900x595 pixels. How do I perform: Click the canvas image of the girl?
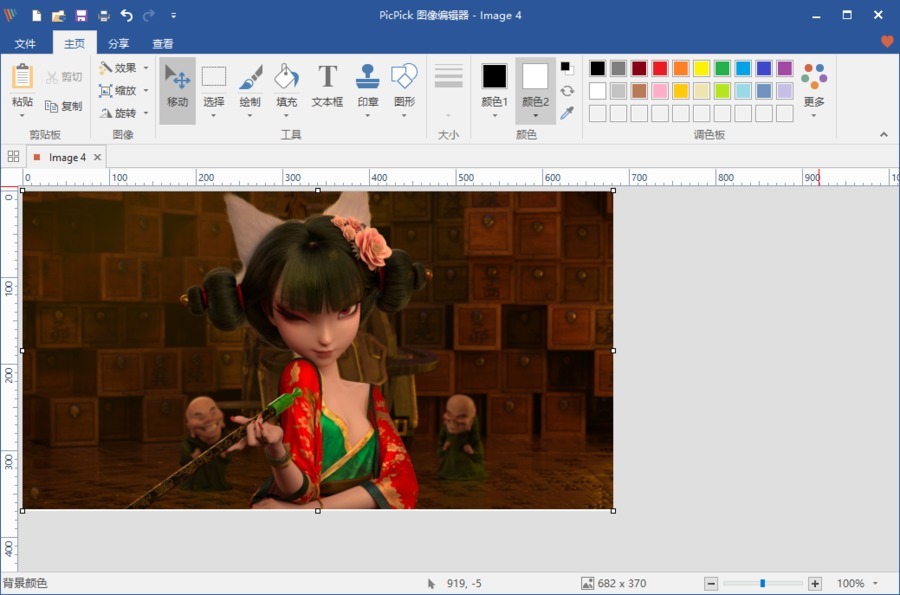pos(318,350)
